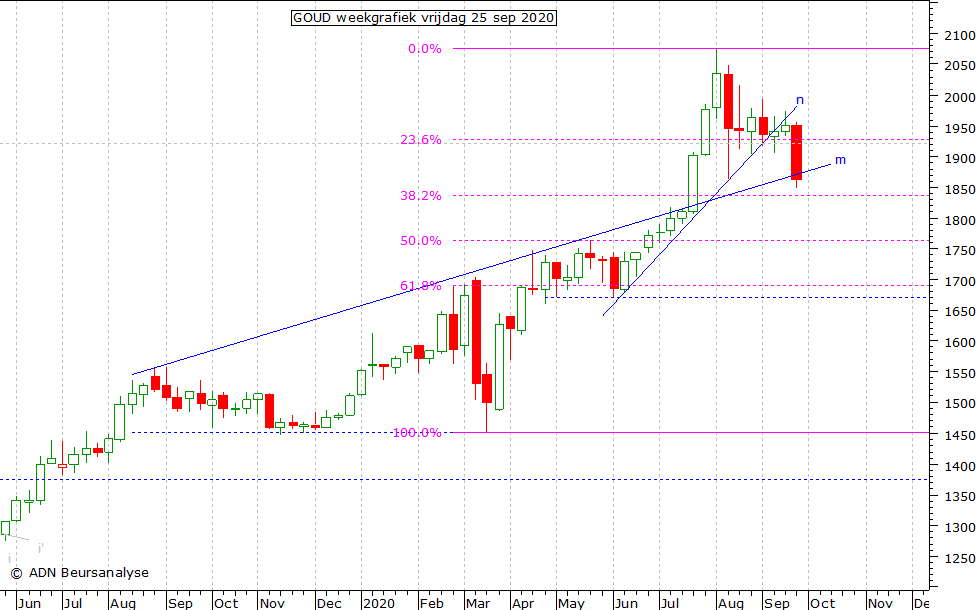Click the chart title 'GOUD weekgrafiek vrijdag 25 sep 2020'

click(x=424, y=18)
